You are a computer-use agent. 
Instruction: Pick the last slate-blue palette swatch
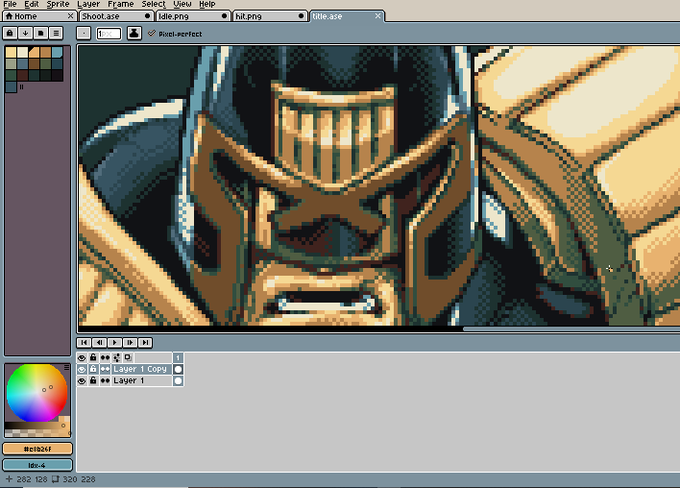pyautogui.click(x=11, y=86)
